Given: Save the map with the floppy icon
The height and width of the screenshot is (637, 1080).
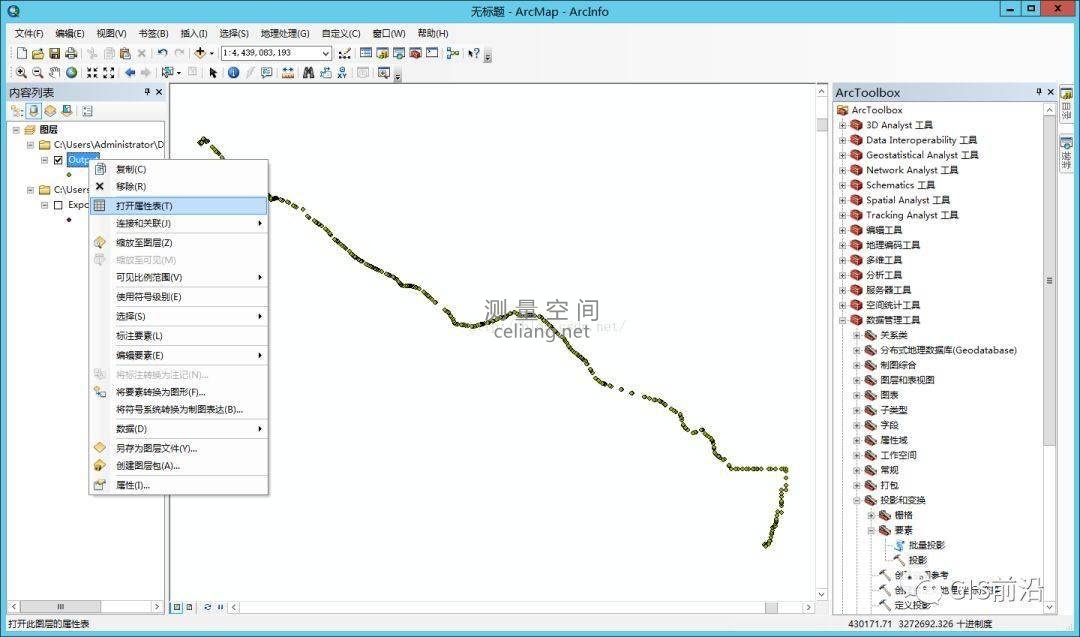Looking at the screenshot, I should 54,53.
